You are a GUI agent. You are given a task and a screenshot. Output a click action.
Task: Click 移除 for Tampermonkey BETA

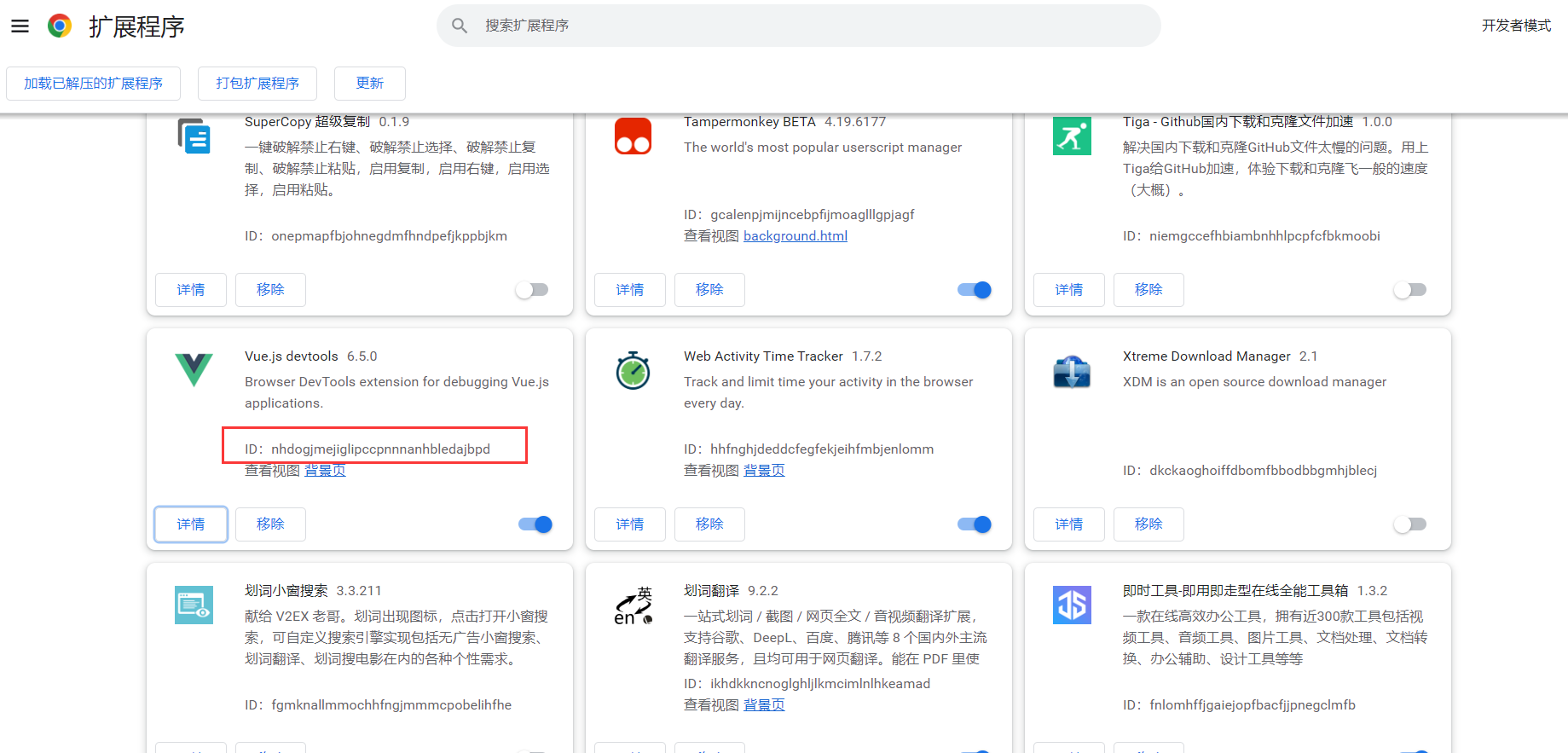point(709,290)
